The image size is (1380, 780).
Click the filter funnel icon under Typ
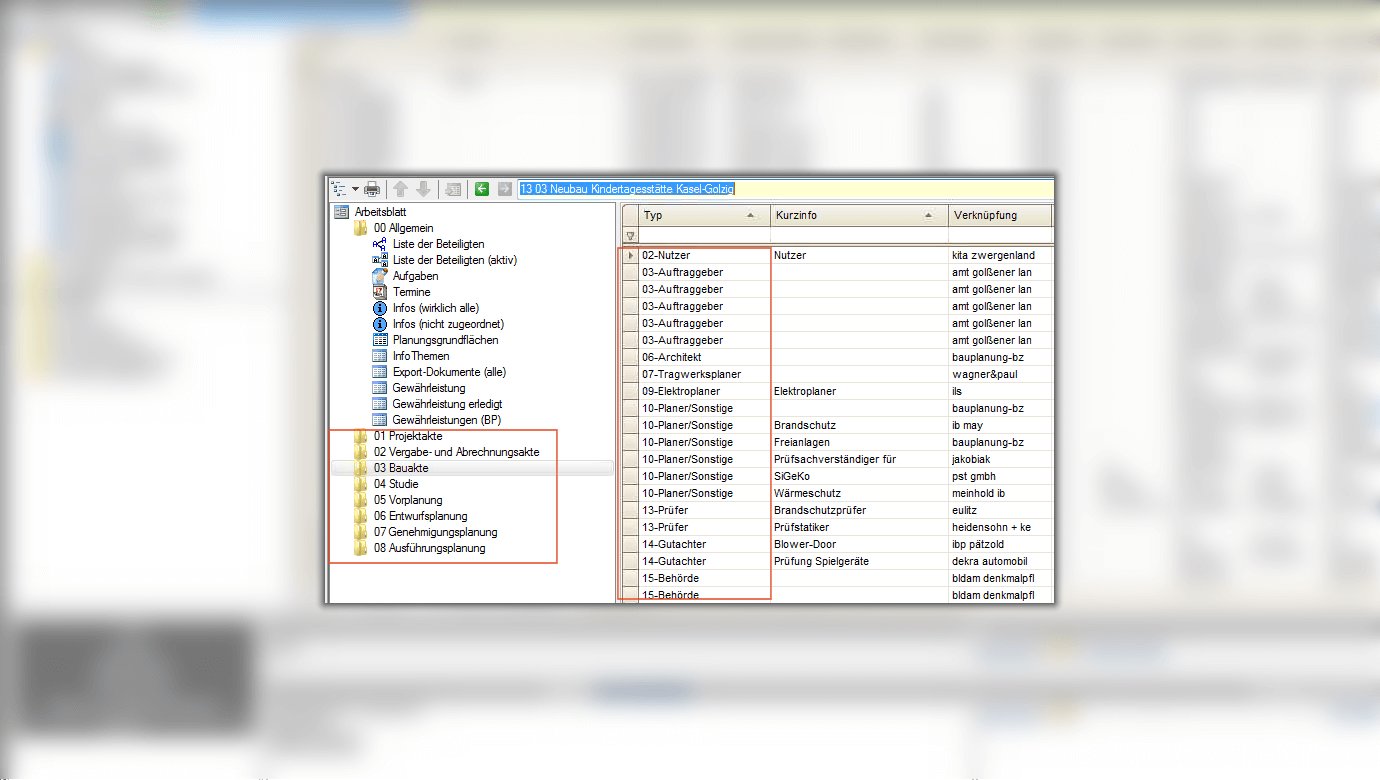click(630, 236)
